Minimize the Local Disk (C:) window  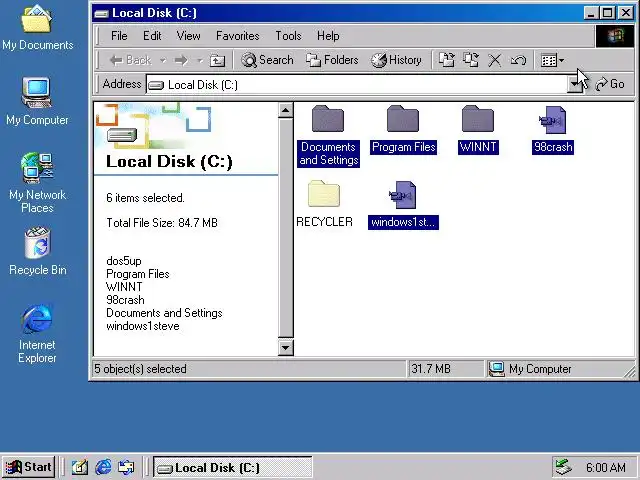(x=591, y=13)
